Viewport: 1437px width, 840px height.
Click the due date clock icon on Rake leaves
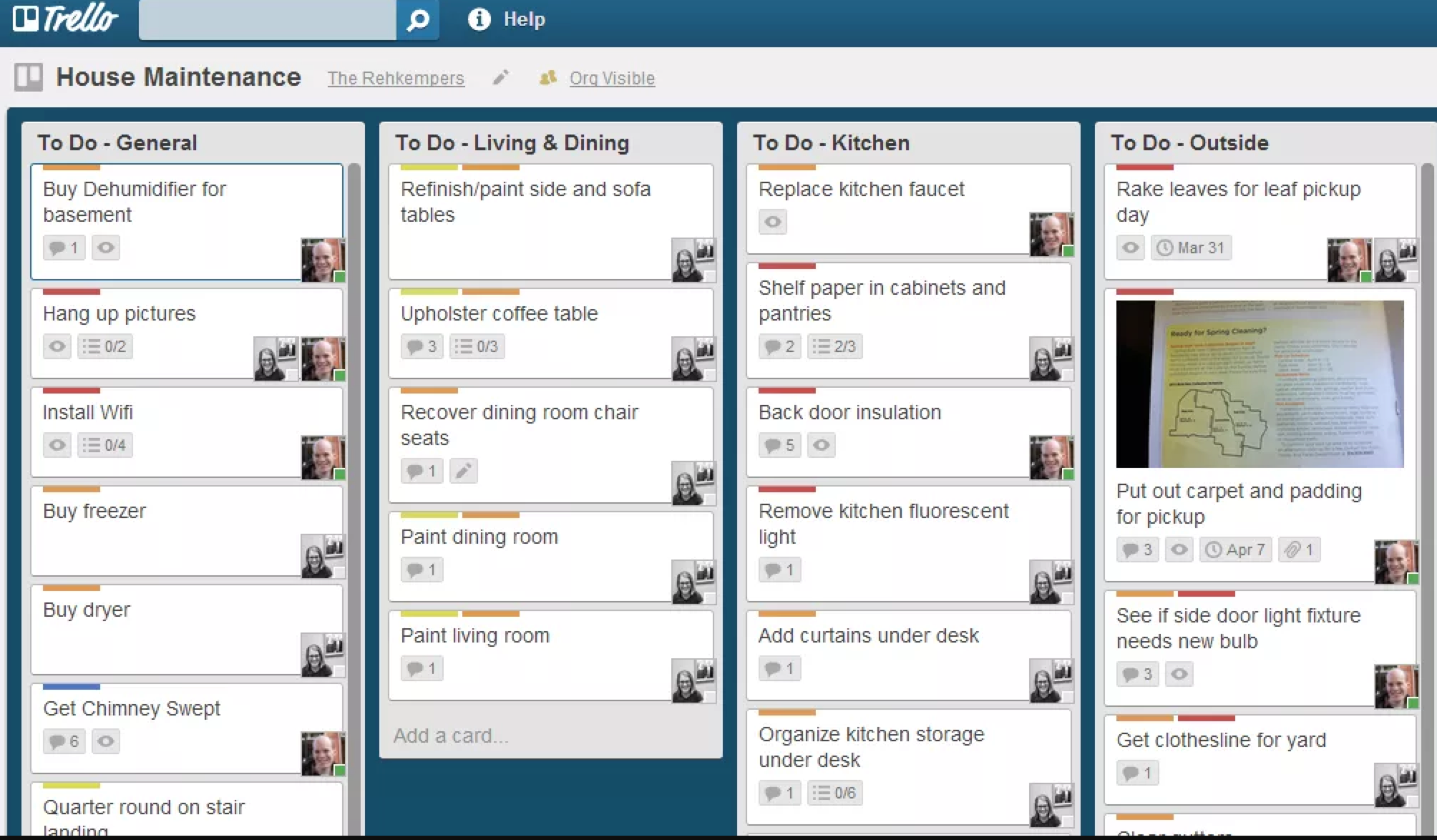click(x=1172, y=247)
